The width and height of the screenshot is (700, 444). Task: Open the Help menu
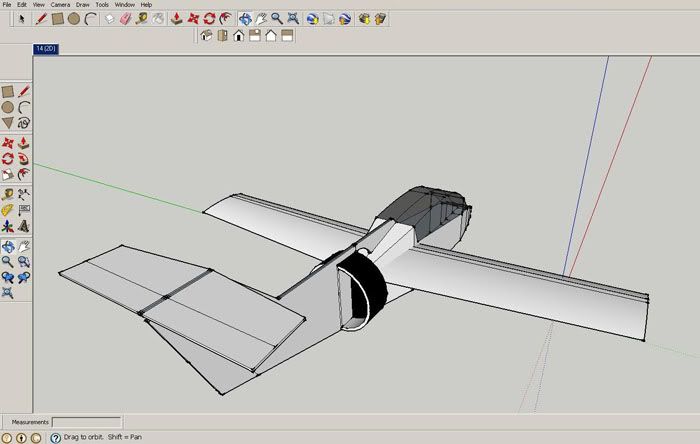point(146,4)
